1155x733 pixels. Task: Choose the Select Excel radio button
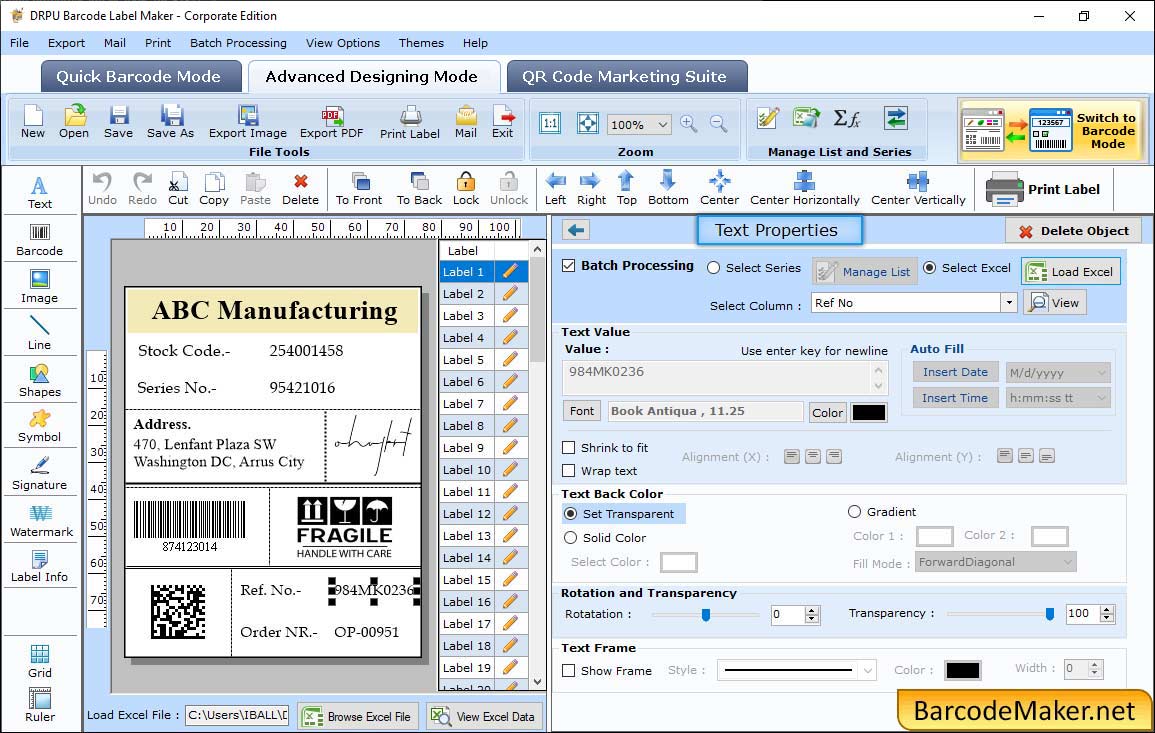click(x=930, y=268)
